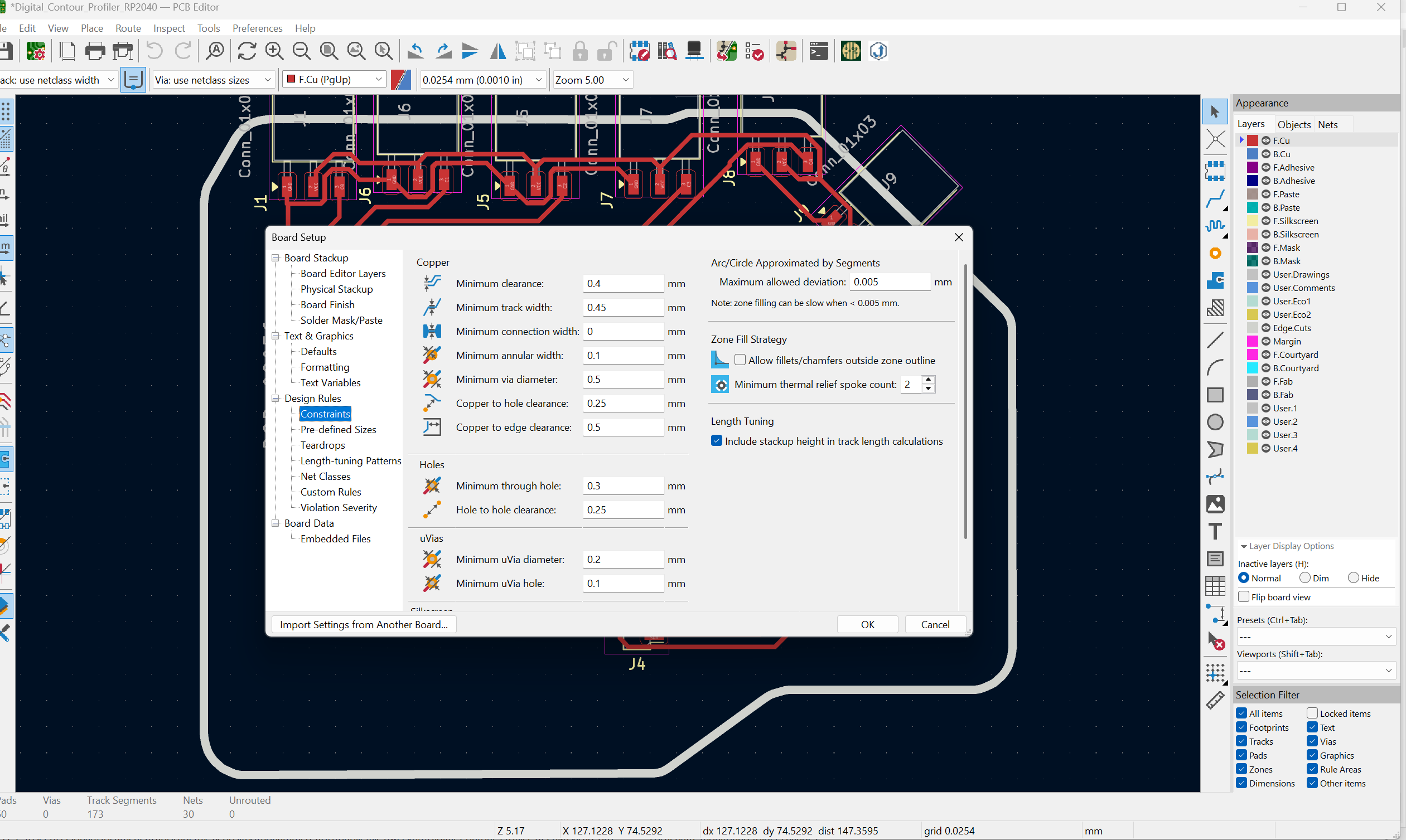Select the Add Table tool
The width and height of the screenshot is (1406, 840).
pos(1215,586)
